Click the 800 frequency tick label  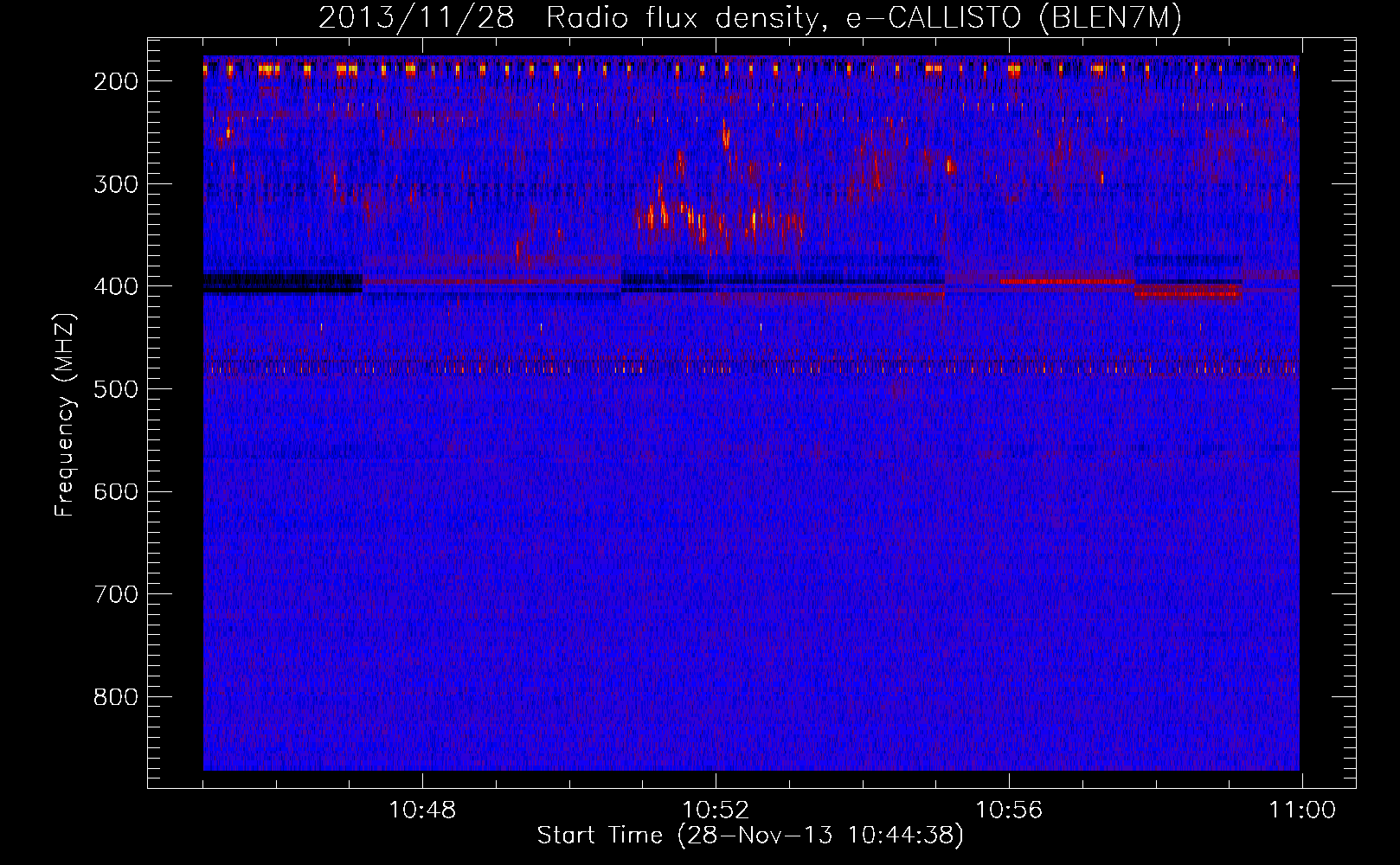pos(116,697)
